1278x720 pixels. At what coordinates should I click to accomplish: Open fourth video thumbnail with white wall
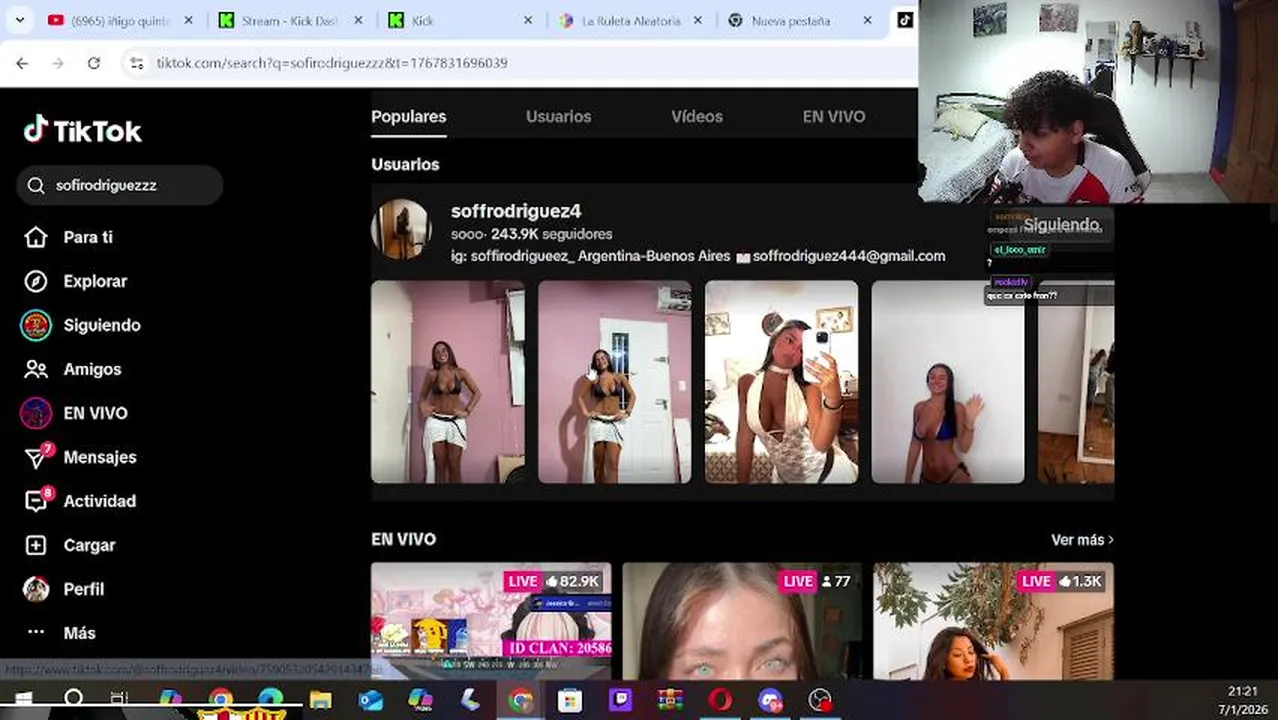click(x=948, y=382)
